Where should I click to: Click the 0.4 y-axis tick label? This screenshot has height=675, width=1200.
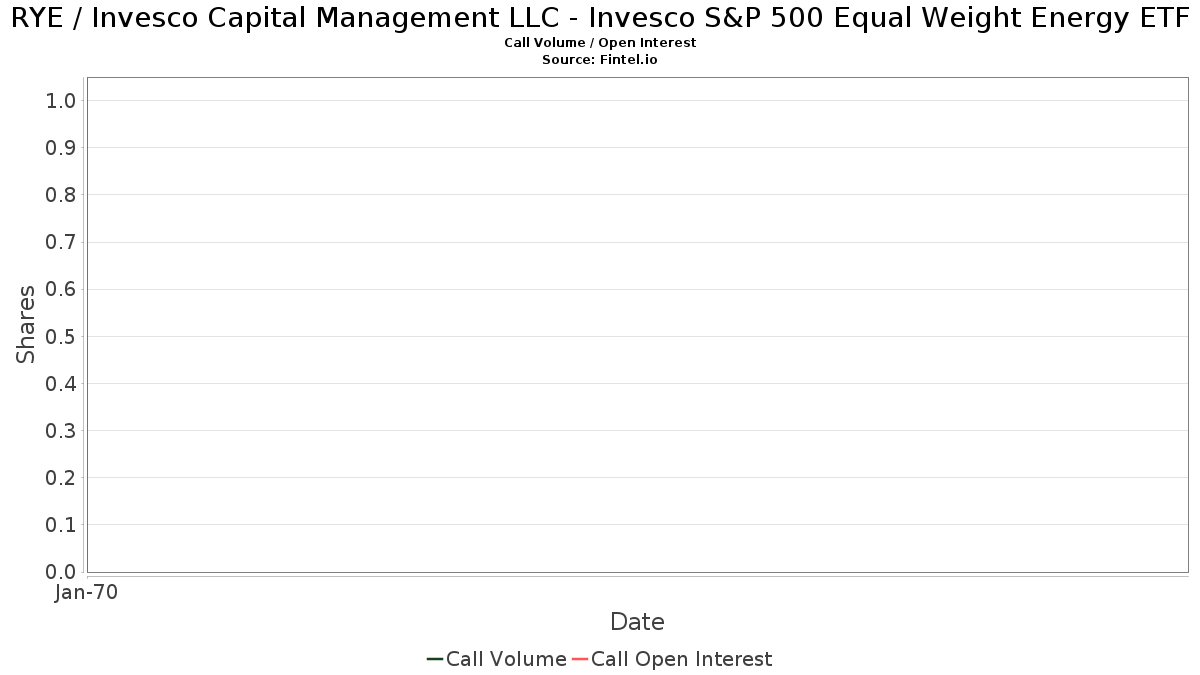click(61, 384)
